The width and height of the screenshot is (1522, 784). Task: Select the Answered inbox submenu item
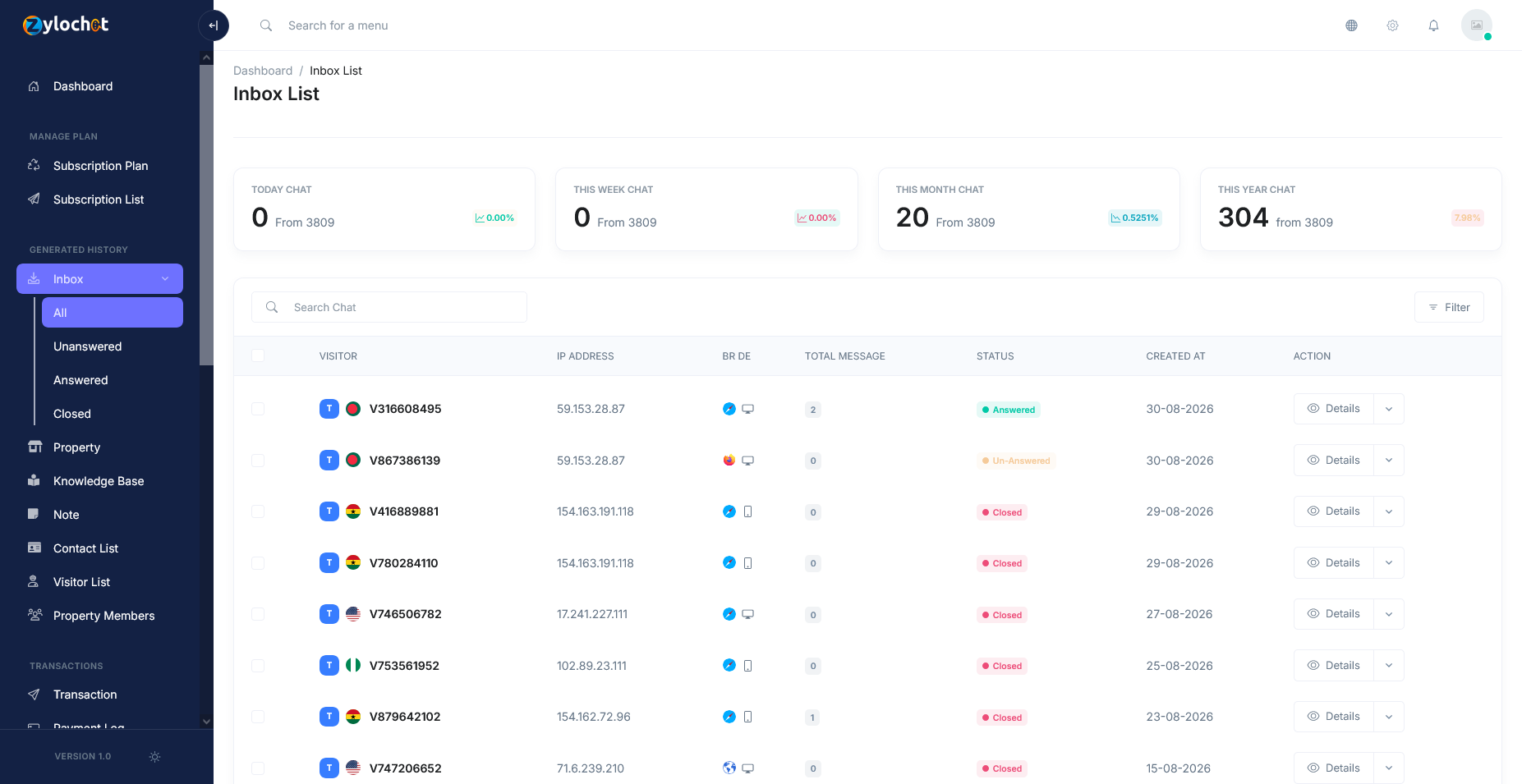(113, 380)
